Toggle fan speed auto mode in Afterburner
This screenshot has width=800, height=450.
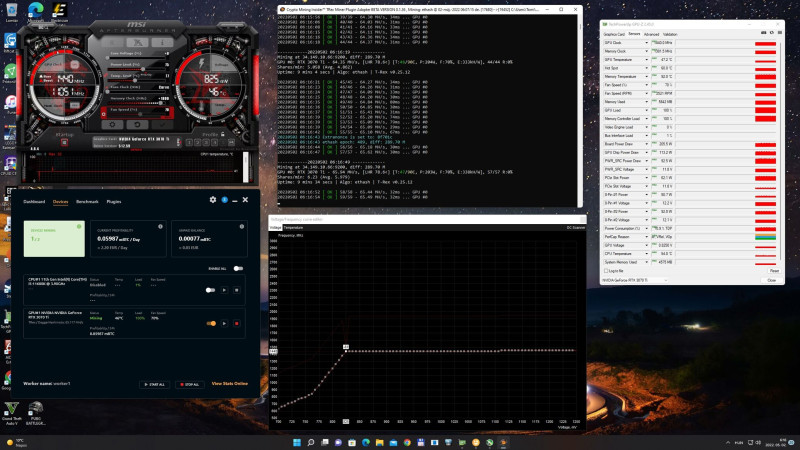point(104,114)
